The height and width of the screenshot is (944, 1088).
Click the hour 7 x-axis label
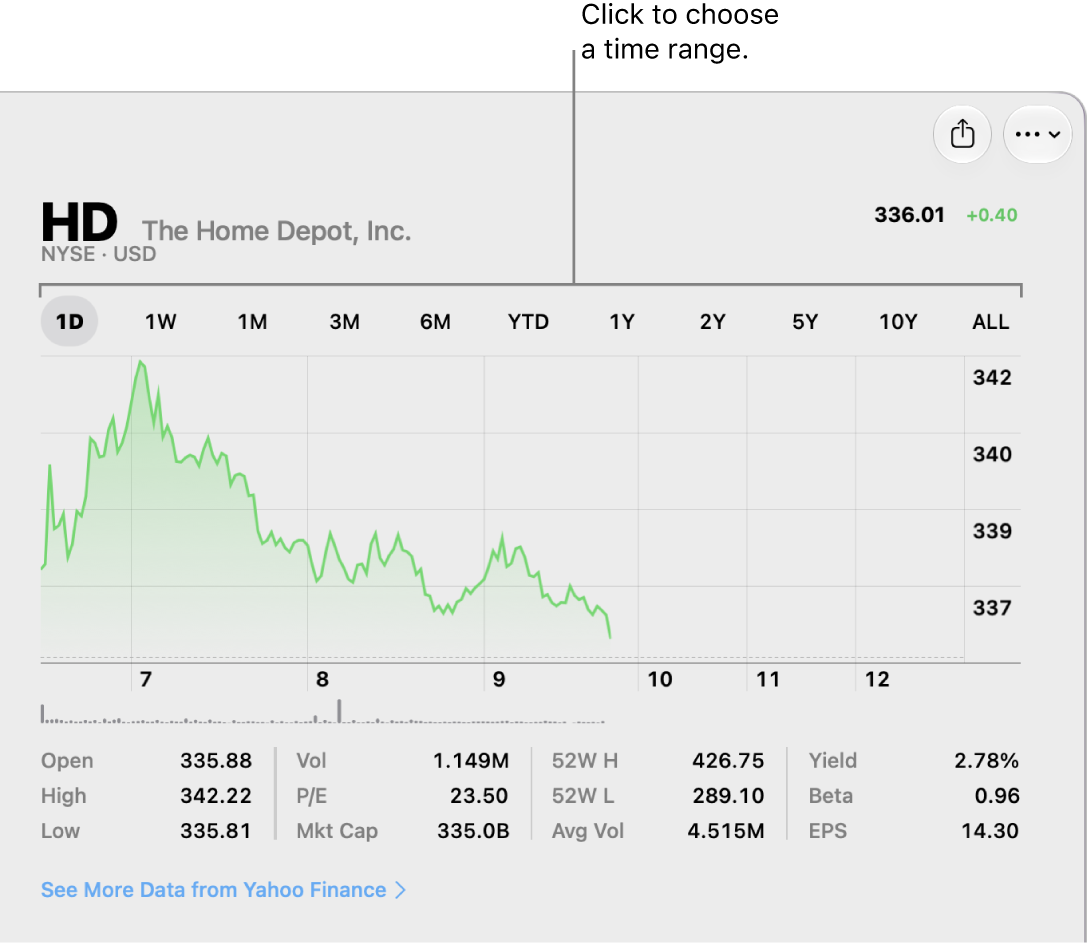tap(146, 679)
